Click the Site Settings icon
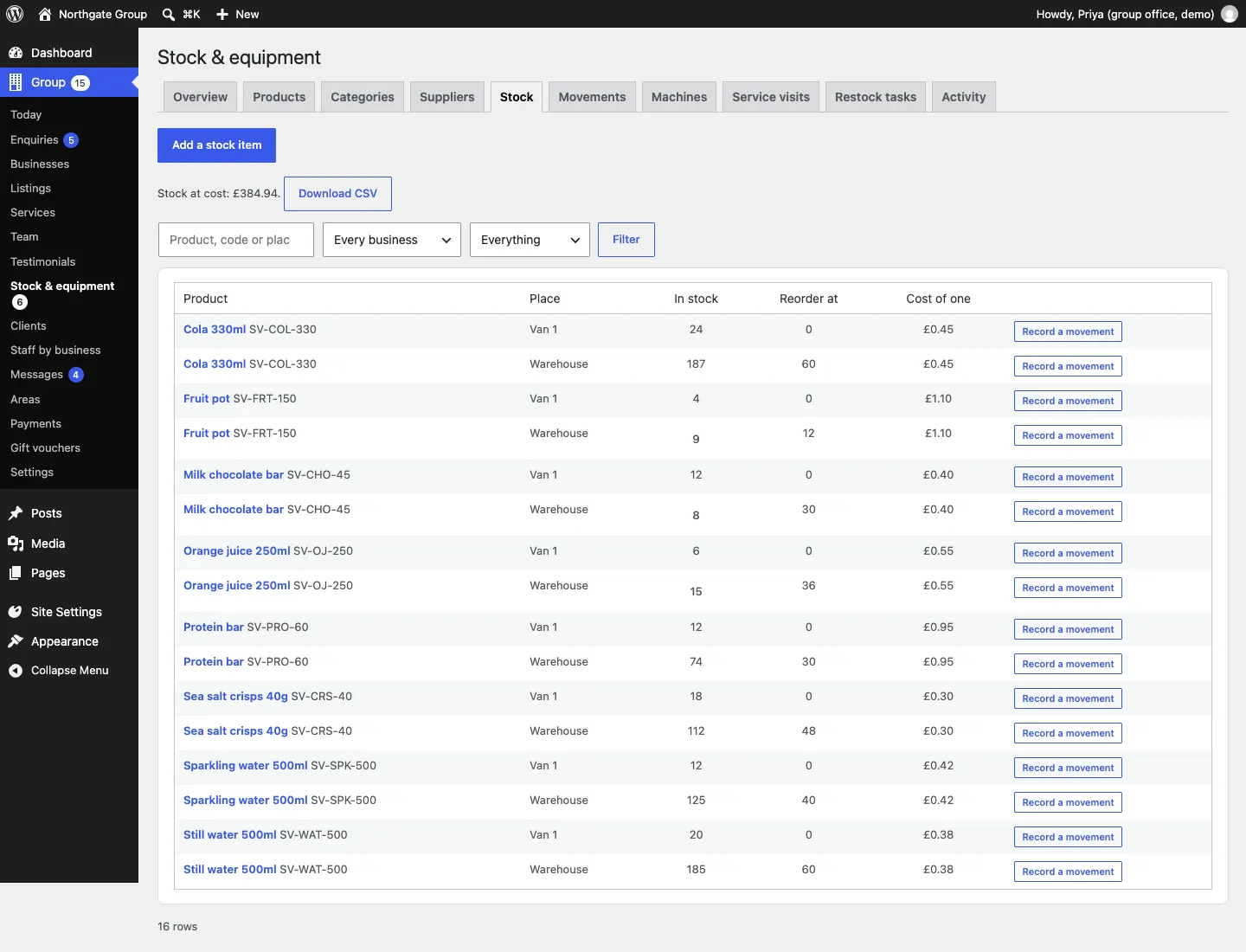Image resolution: width=1246 pixels, height=952 pixels. tap(16, 612)
